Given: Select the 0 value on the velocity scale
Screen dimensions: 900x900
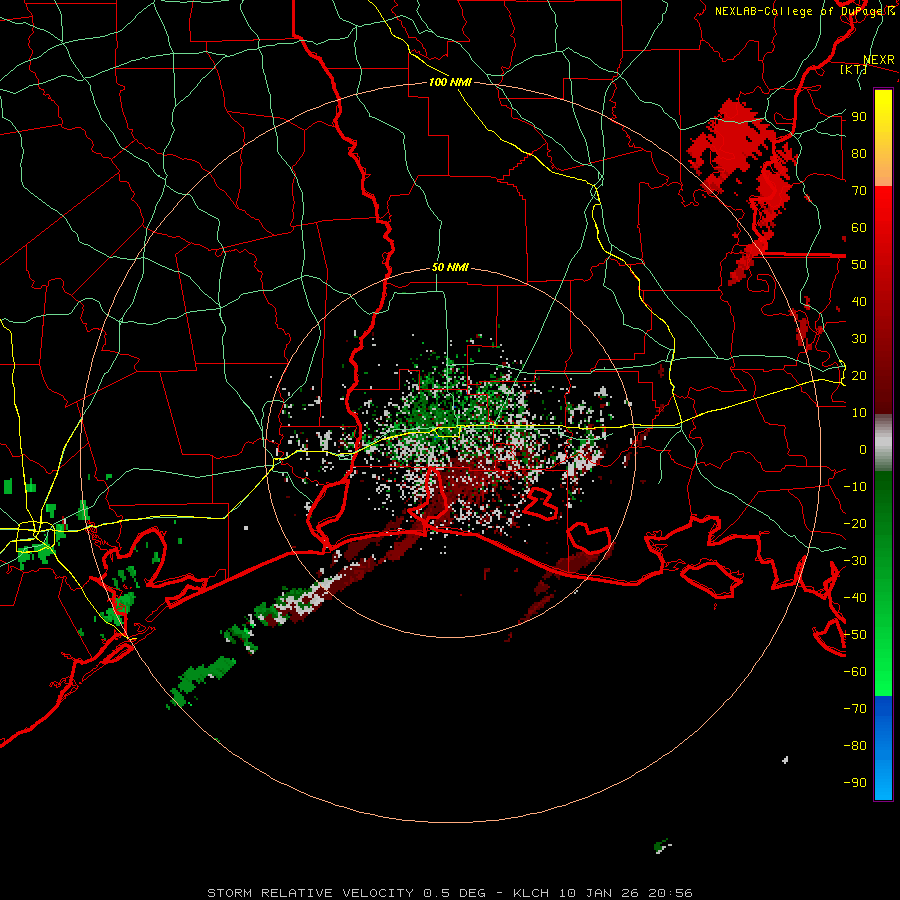Looking at the screenshot, I should coord(863,449).
